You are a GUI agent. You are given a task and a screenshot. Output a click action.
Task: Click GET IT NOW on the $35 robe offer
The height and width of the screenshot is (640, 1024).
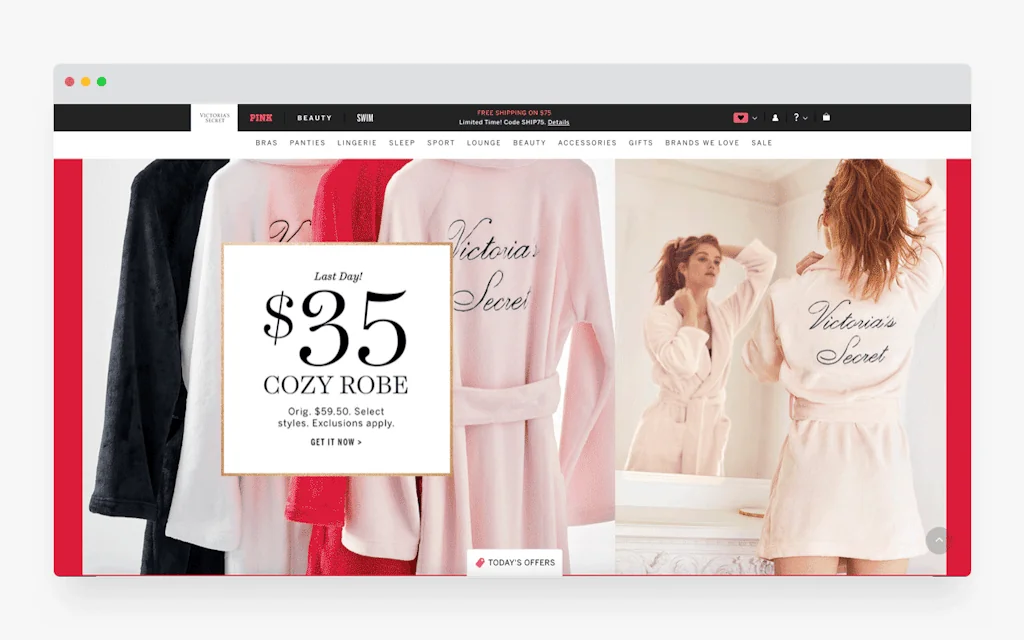(337, 442)
